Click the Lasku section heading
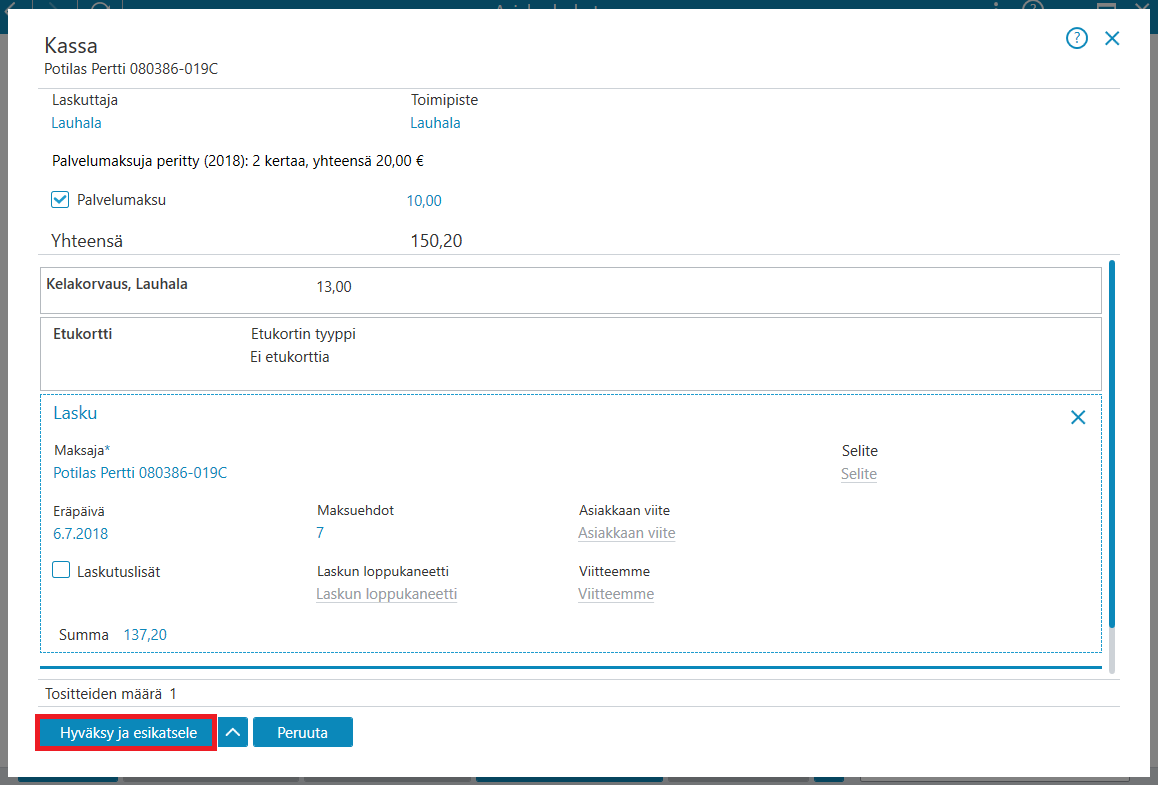Image resolution: width=1158 pixels, height=785 pixels. 75,413
